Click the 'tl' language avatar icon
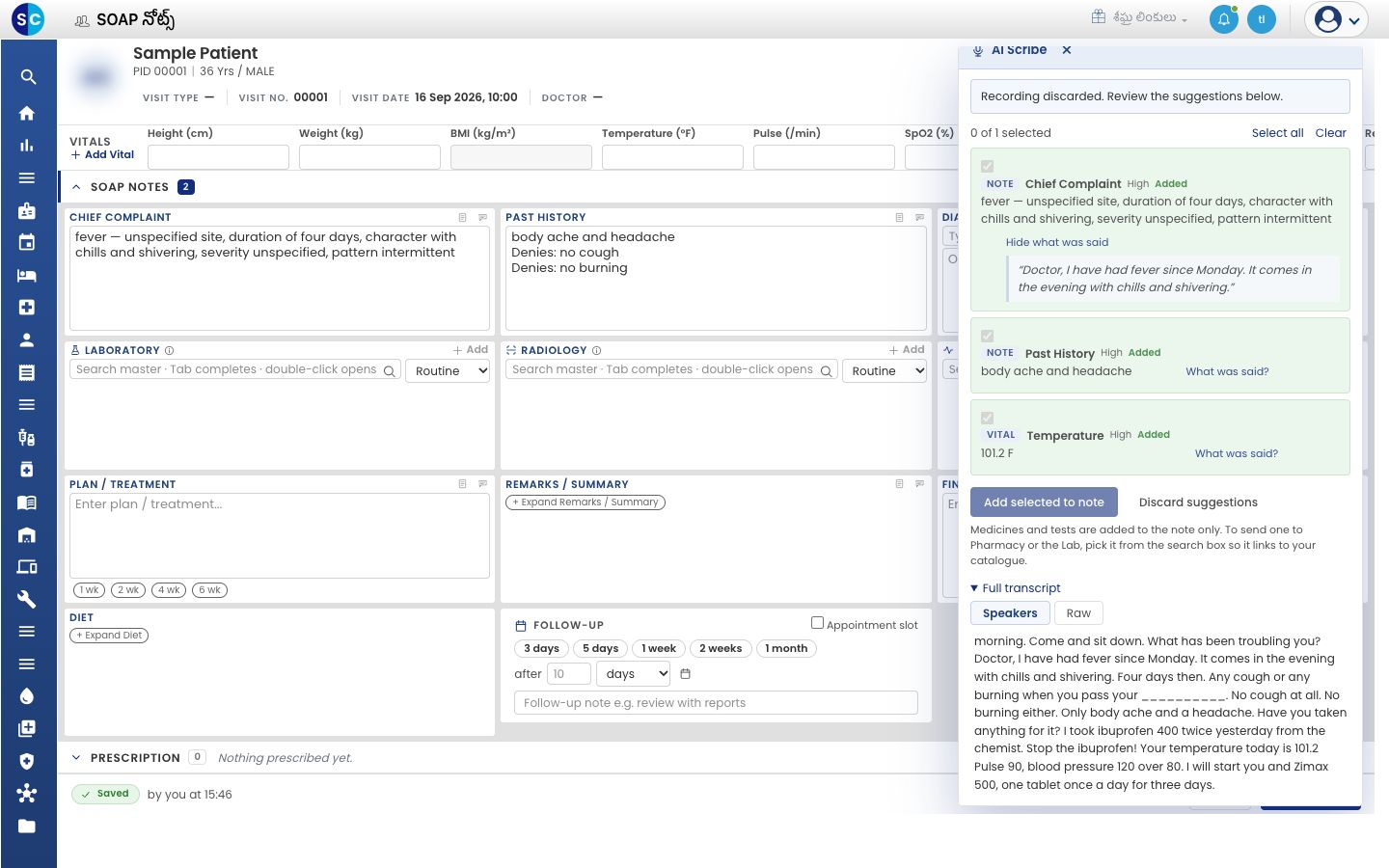 click(x=1262, y=19)
